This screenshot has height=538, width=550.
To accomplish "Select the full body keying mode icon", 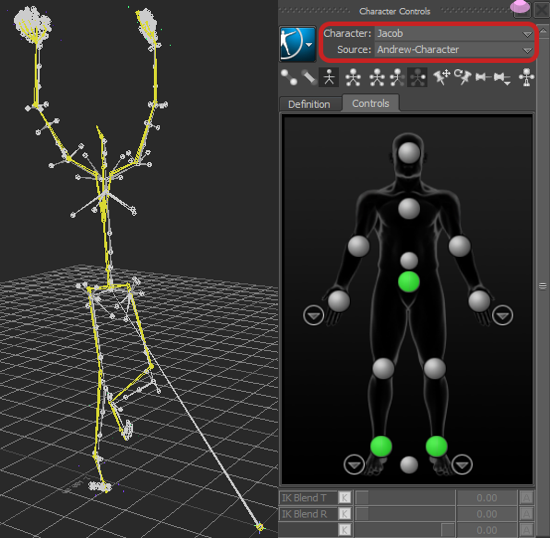I will [353, 77].
